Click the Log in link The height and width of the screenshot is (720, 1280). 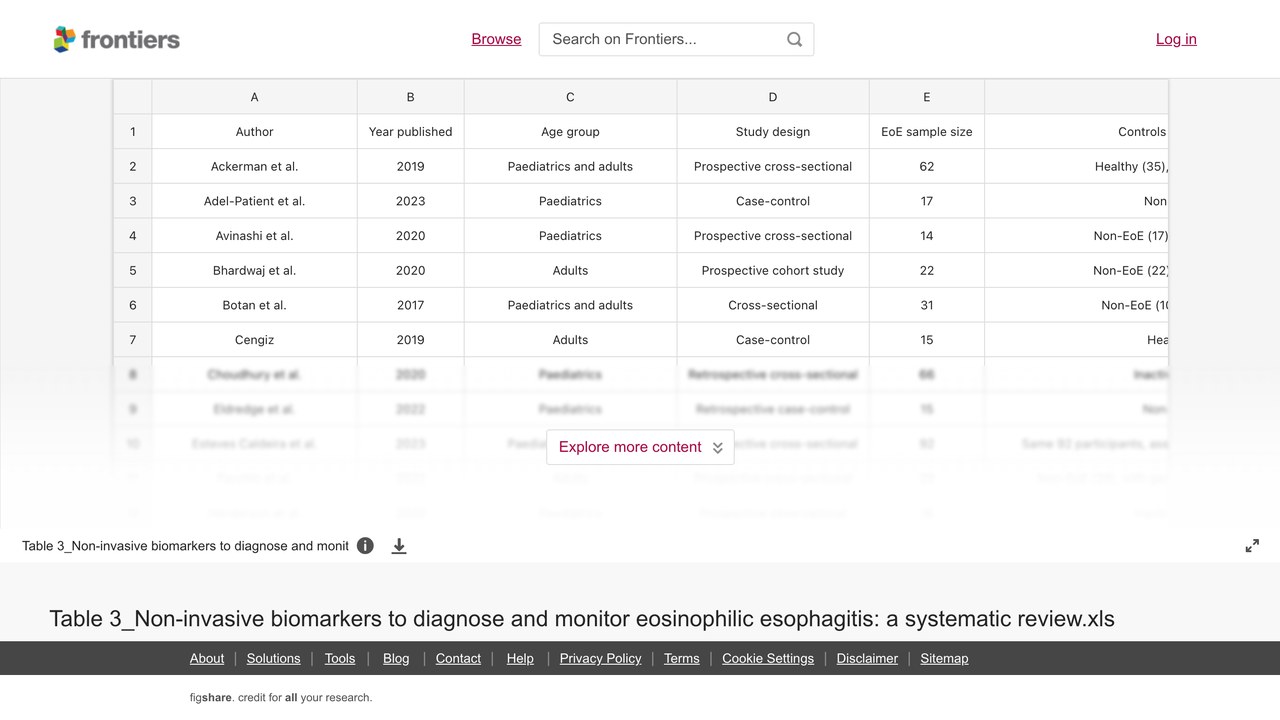click(1176, 39)
